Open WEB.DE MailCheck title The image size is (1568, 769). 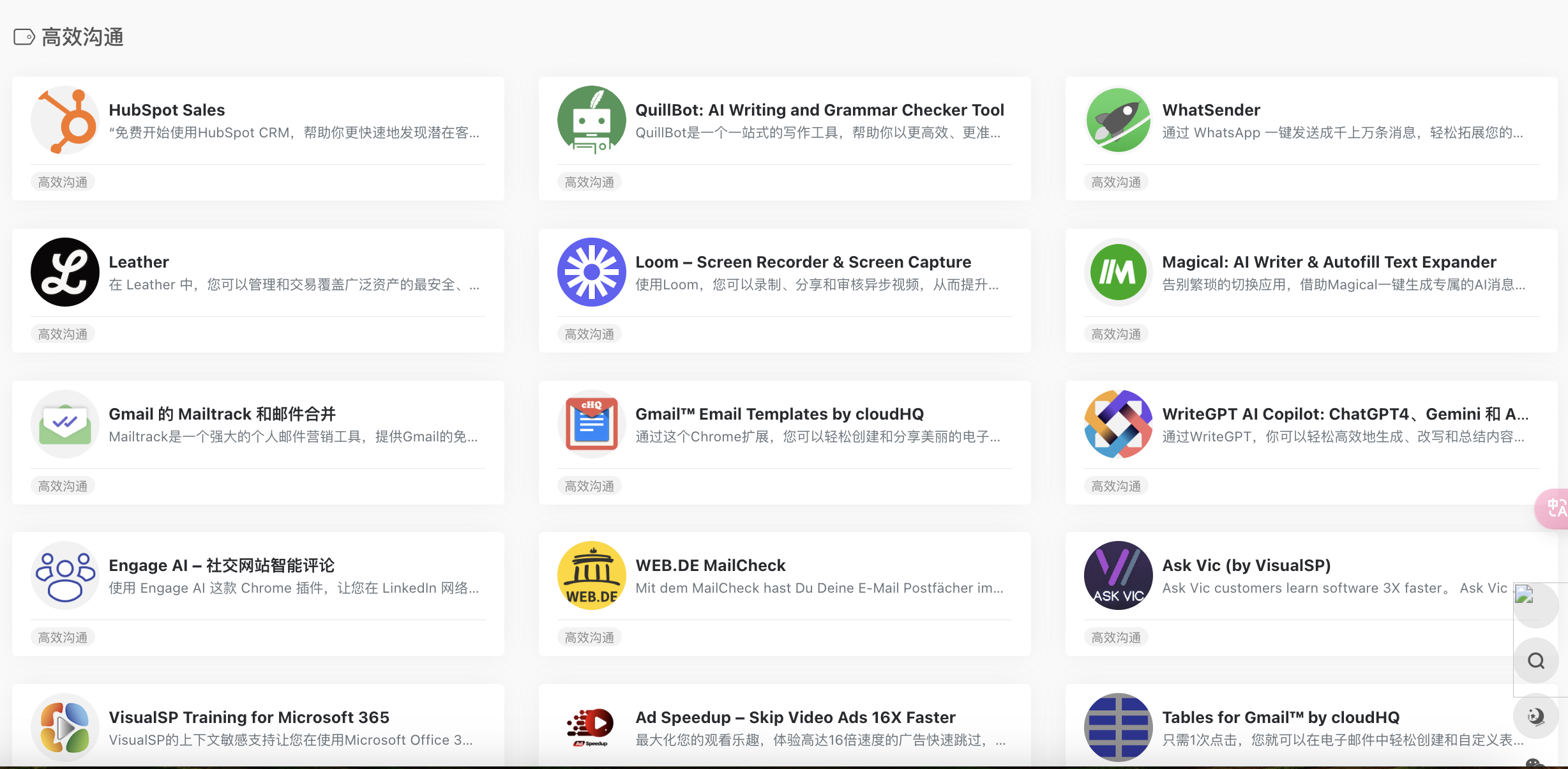[711, 565]
